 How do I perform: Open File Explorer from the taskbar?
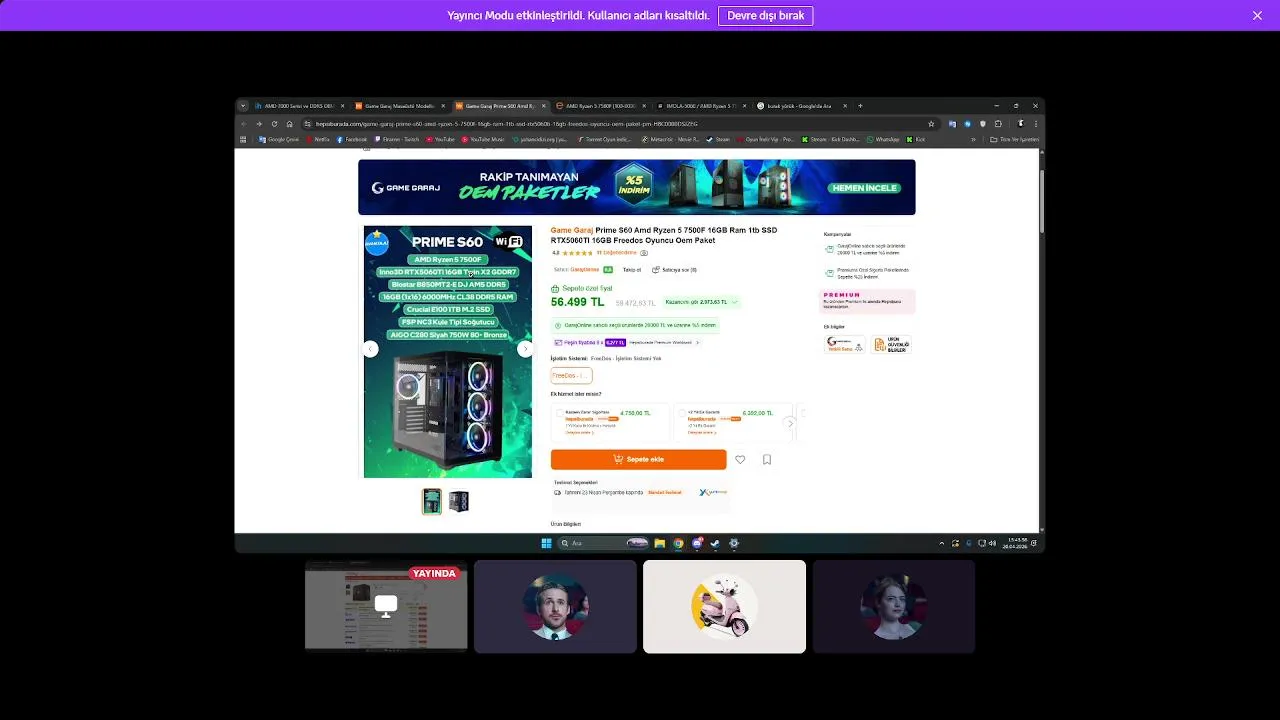[660, 543]
